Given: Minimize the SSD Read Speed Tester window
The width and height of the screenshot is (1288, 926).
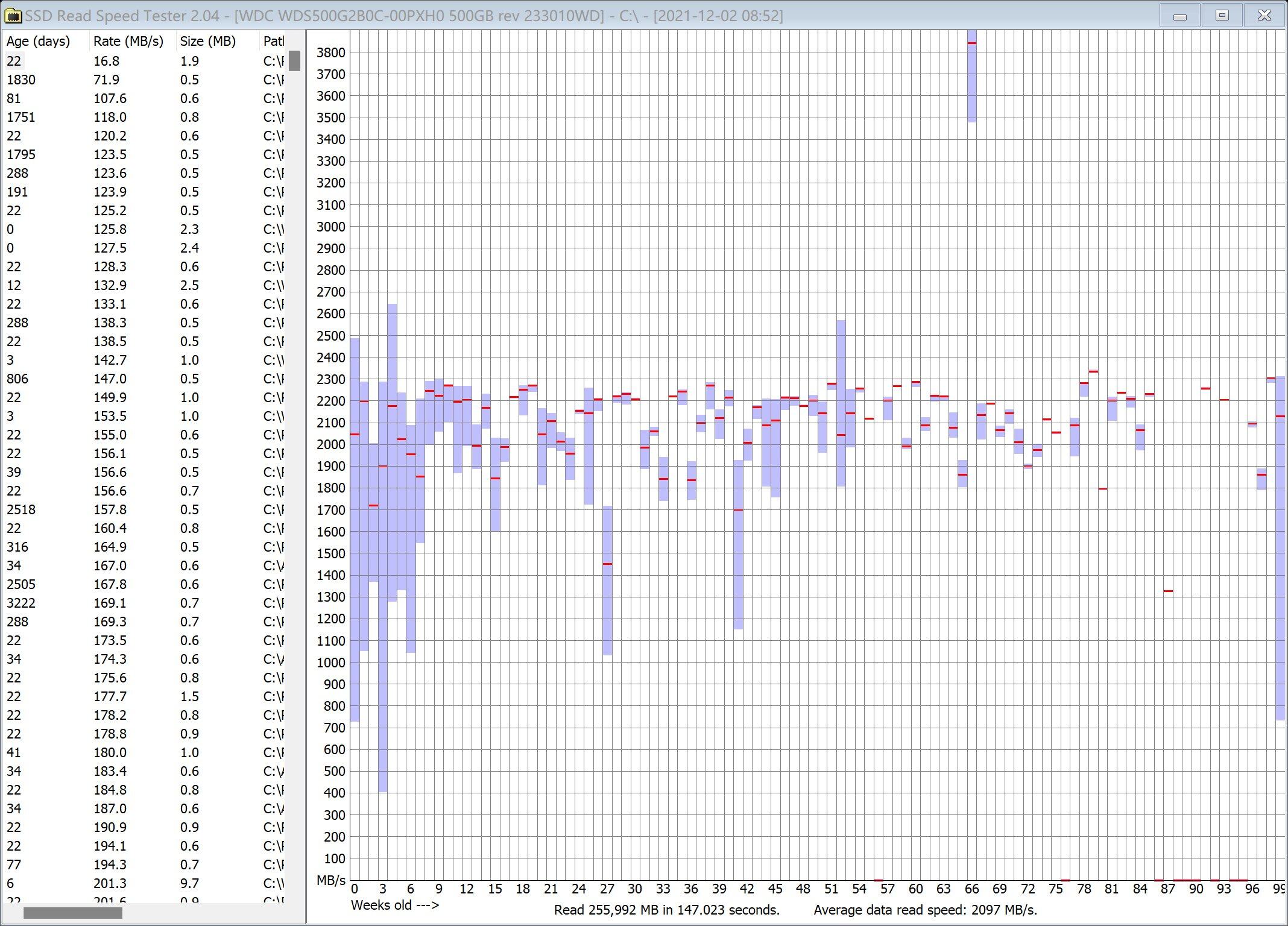Looking at the screenshot, I should (1180, 15).
